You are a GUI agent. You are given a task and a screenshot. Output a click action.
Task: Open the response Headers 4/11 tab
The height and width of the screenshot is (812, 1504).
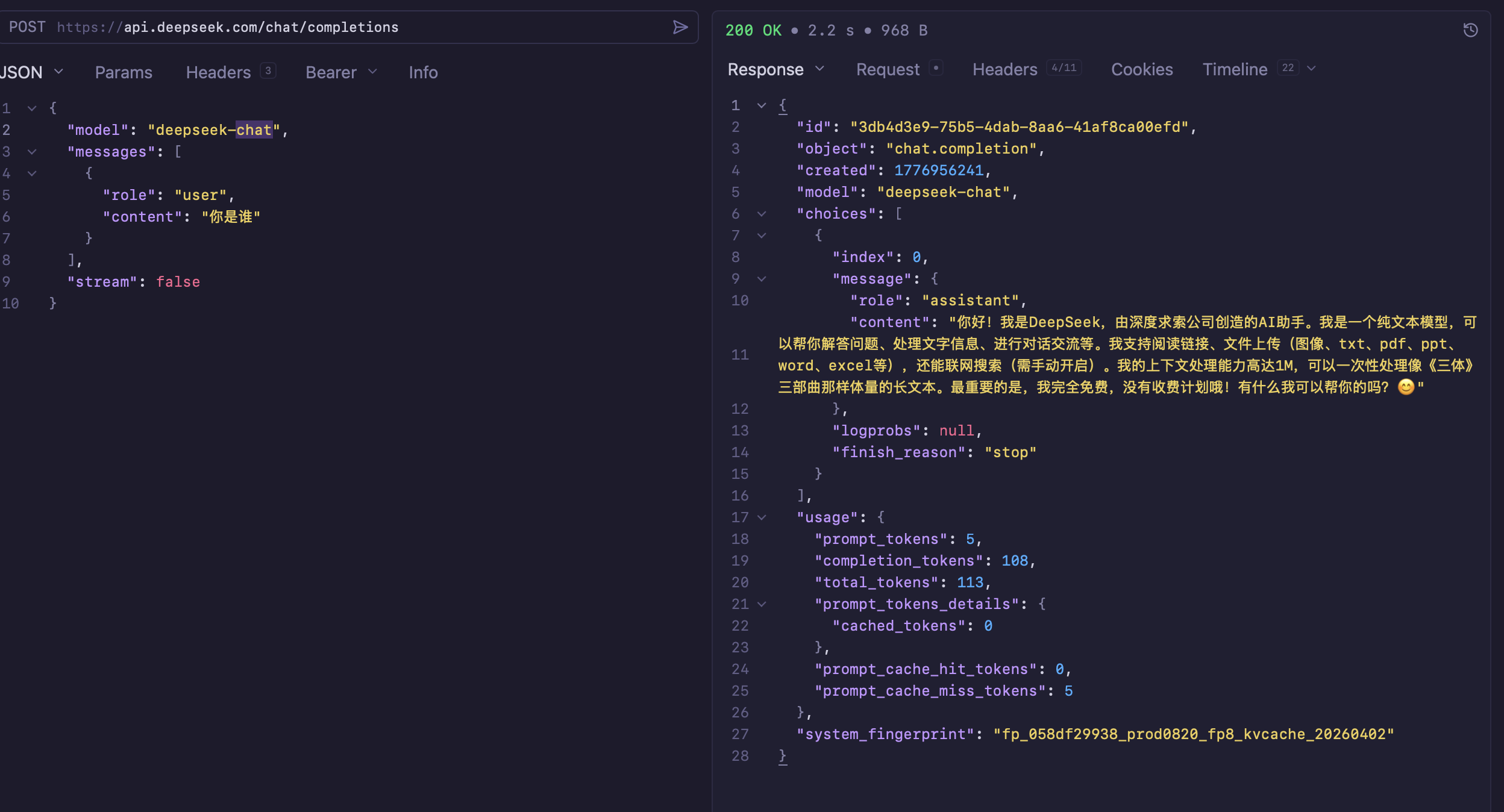[x=1027, y=69]
